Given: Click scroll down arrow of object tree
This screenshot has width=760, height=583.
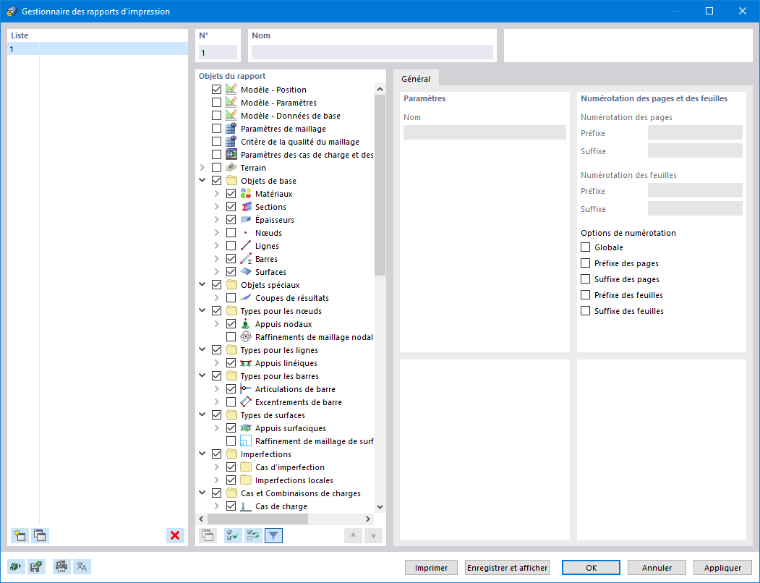Looking at the screenshot, I should 380,507.
